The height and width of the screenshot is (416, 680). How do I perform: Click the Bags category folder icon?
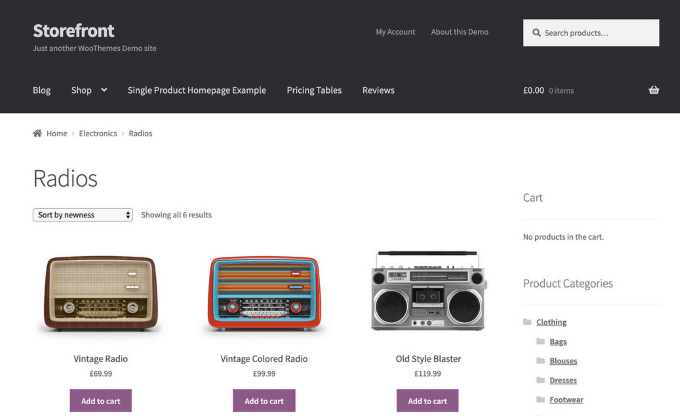(x=540, y=342)
